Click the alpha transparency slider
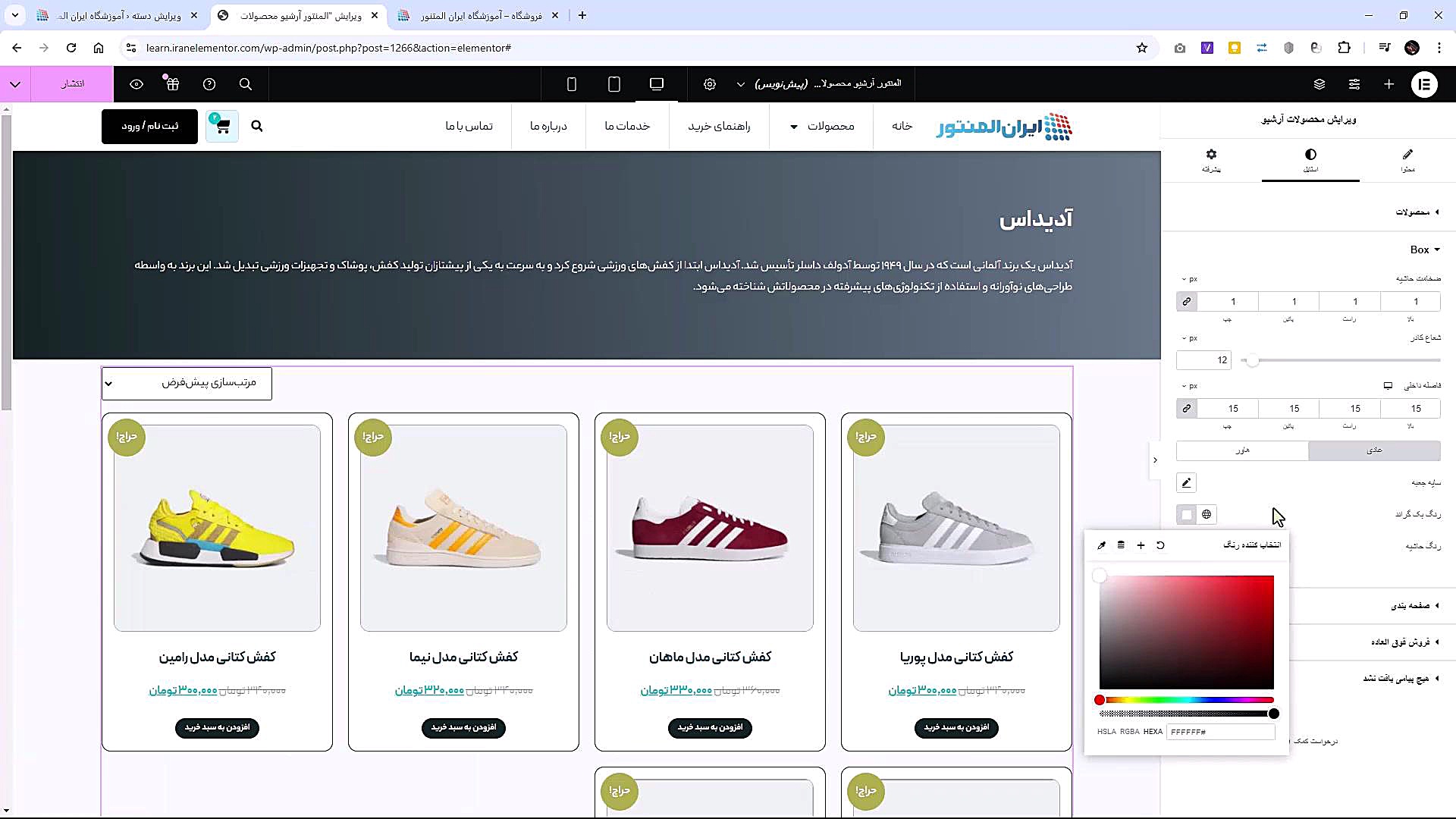1456x819 pixels. pos(1187,714)
